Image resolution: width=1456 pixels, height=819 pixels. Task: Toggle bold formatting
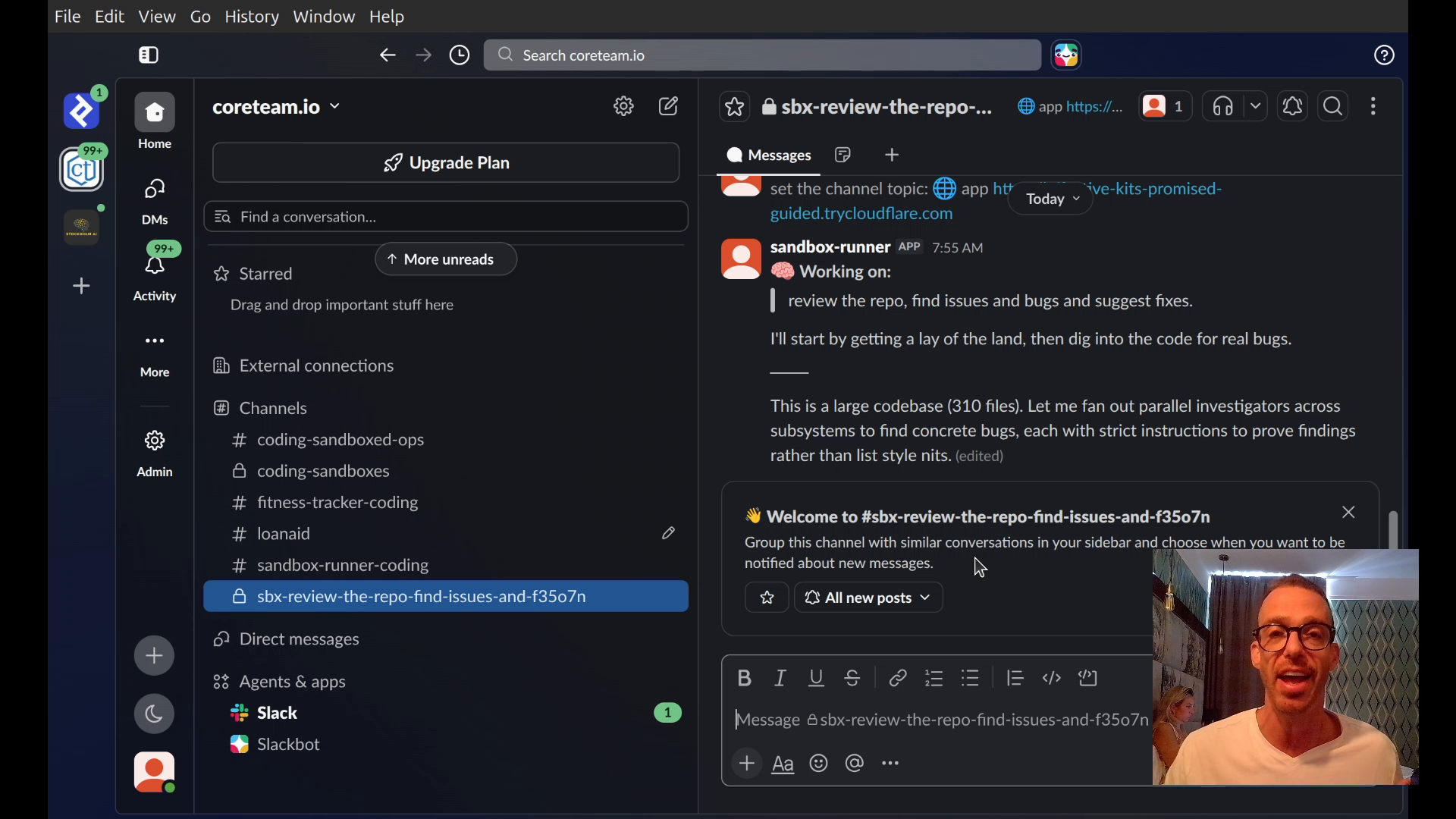[x=745, y=679]
